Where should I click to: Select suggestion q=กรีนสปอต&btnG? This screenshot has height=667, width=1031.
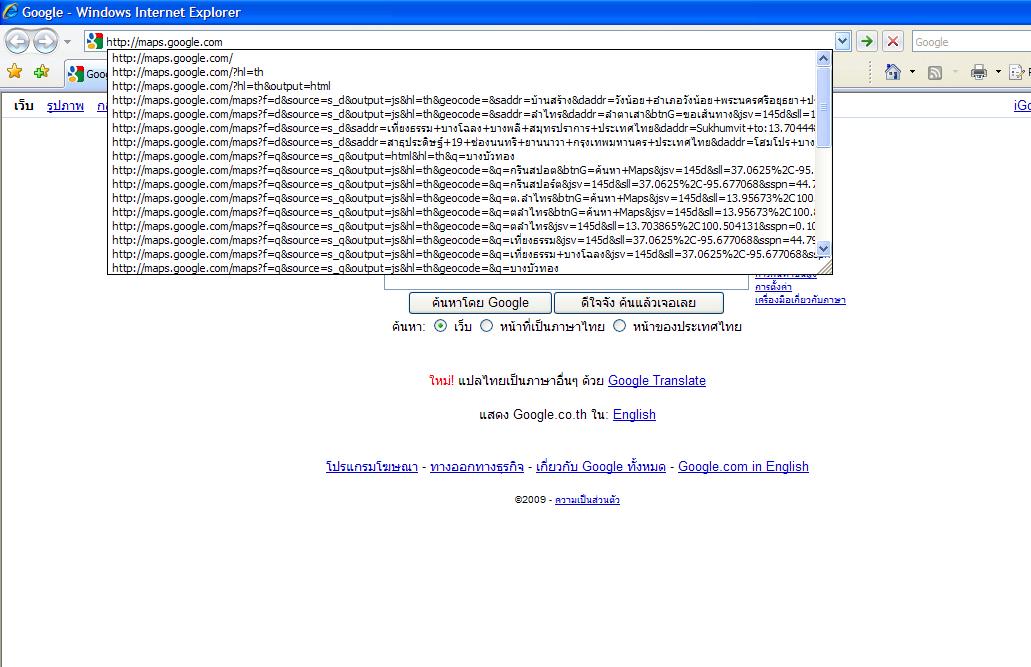[x=461, y=170]
